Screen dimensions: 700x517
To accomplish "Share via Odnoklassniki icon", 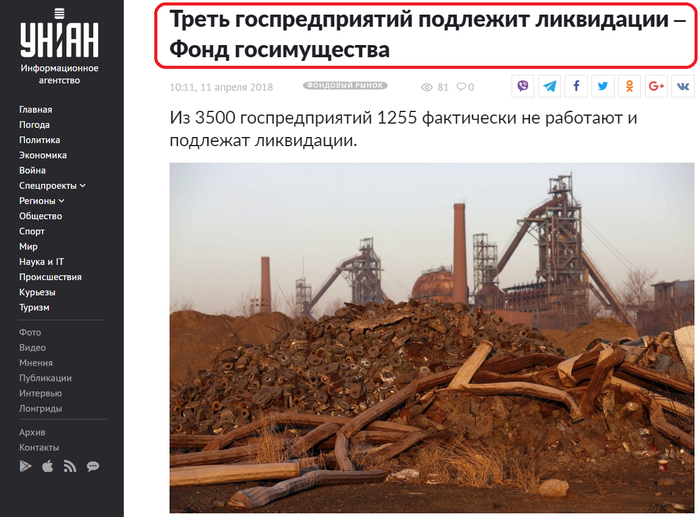I will click(x=629, y=86).
